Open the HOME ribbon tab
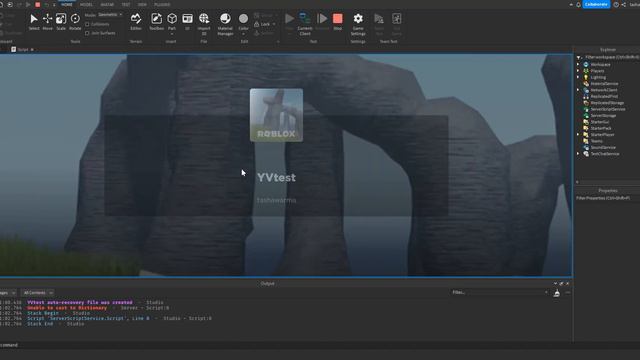The image size is (640, 360). point(67,4)
